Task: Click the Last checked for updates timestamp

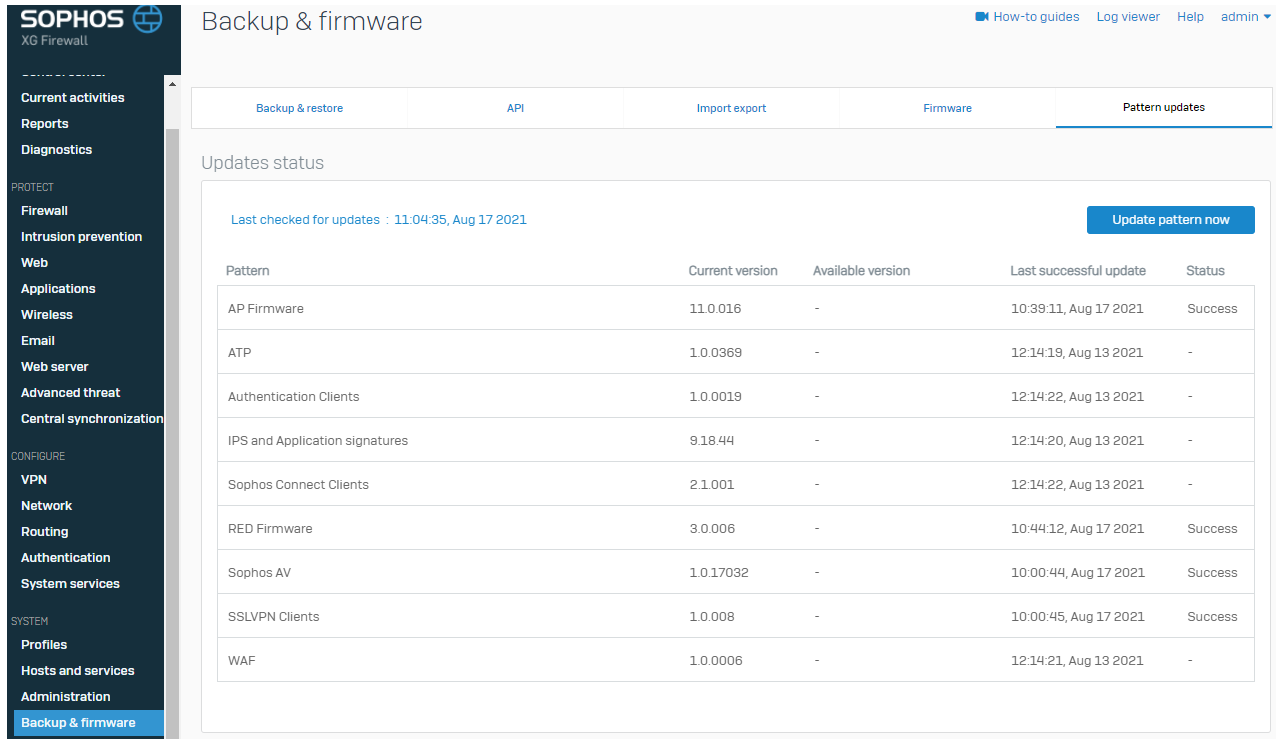Action: [460, 220]
